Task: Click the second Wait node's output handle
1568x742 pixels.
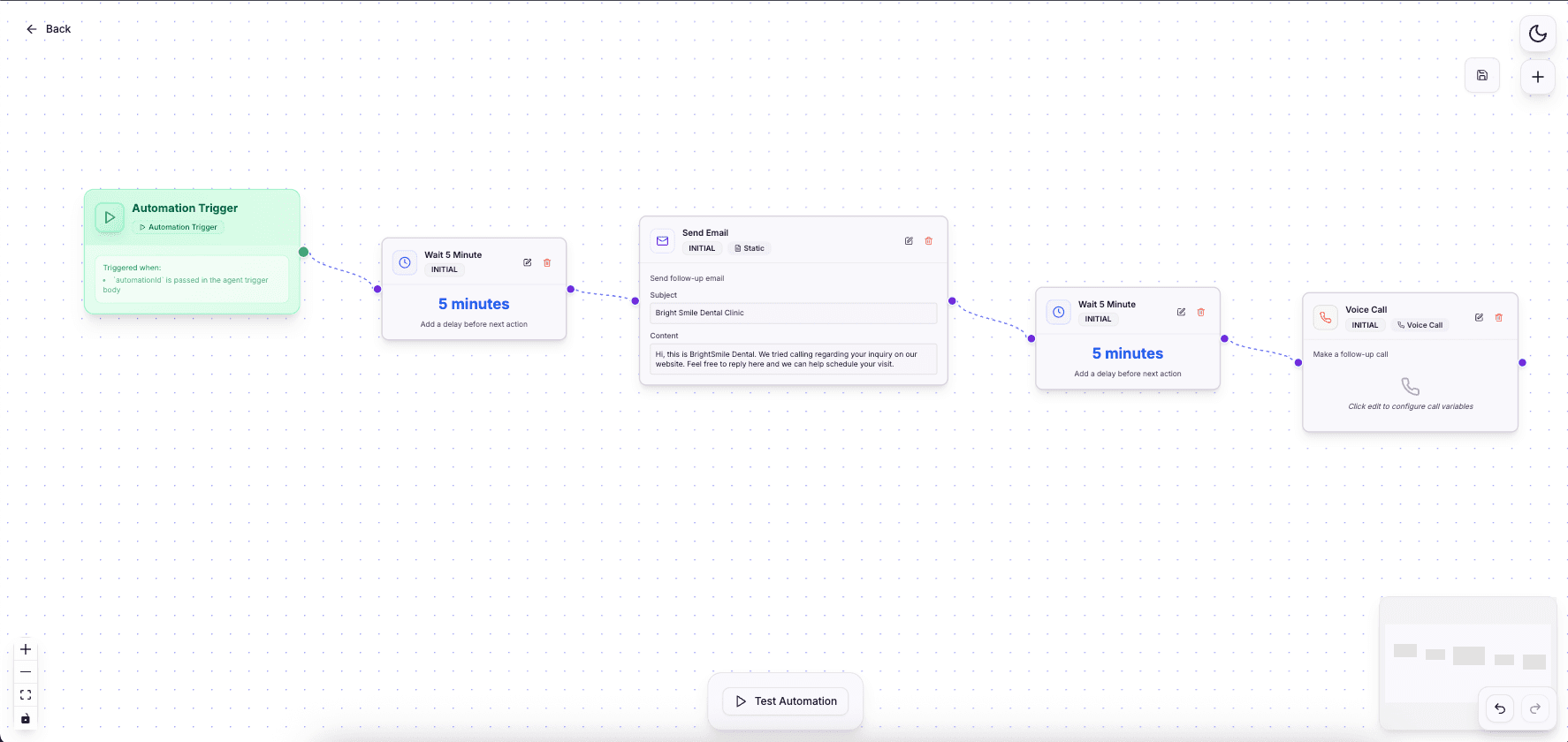Action: click(x=1225, y=338)
